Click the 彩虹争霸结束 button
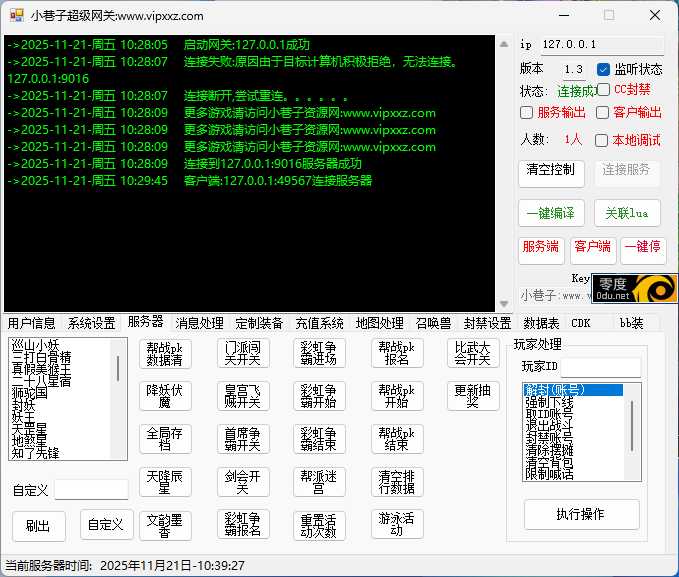This screenshot has width=679, height=577. [x=319, y=439]
